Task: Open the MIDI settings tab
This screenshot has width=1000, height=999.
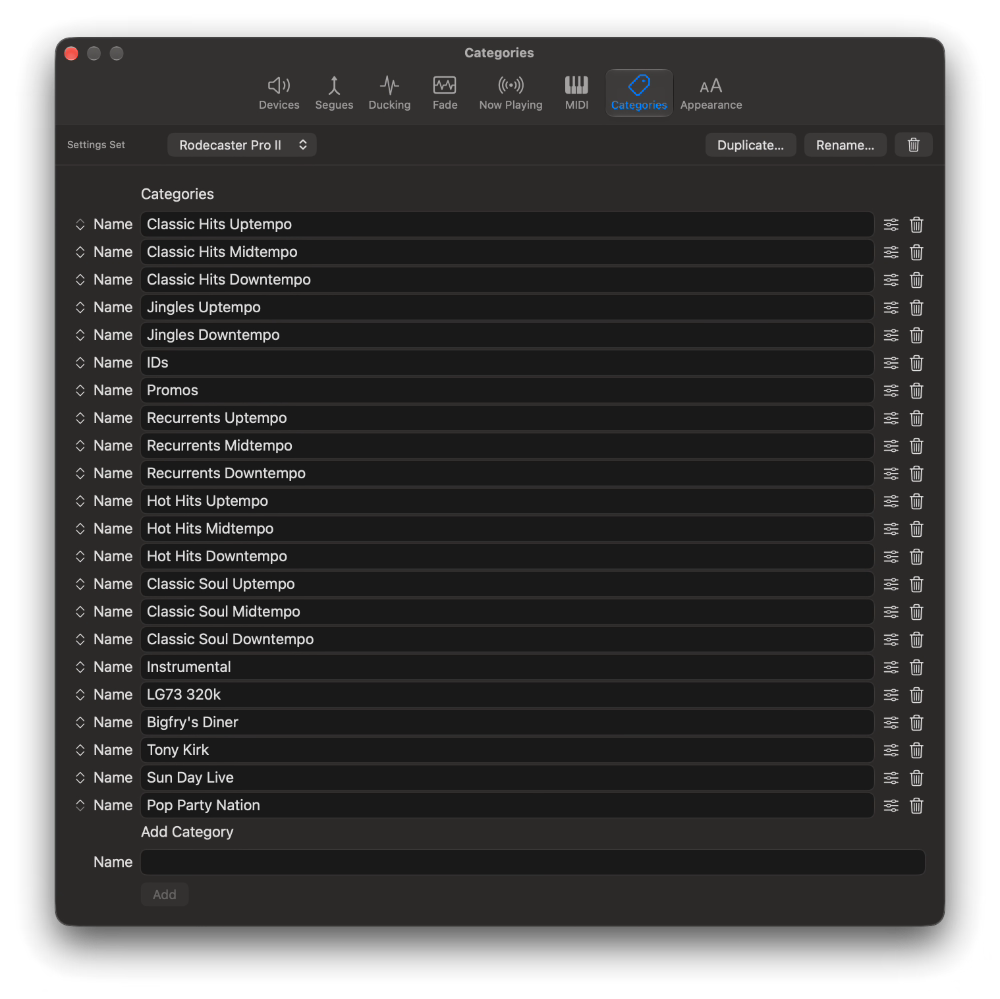Action: click(x=577, y=92)
